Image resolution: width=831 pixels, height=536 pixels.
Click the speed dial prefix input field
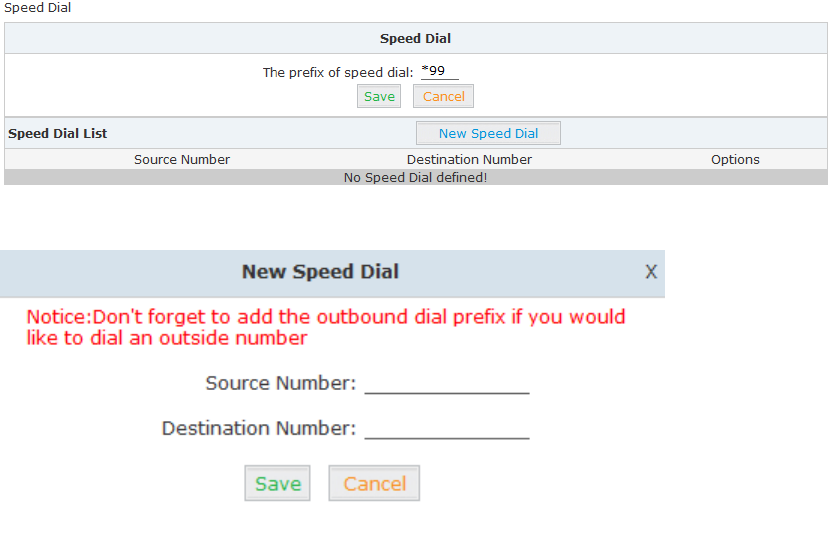439,72
